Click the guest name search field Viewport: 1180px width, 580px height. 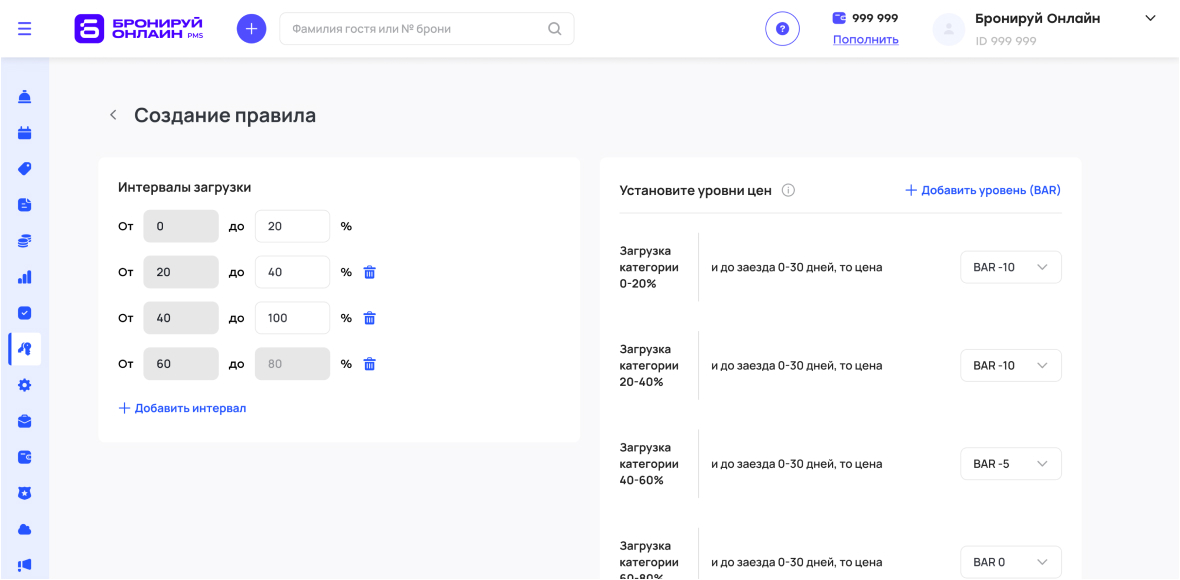tap(415, 29)
